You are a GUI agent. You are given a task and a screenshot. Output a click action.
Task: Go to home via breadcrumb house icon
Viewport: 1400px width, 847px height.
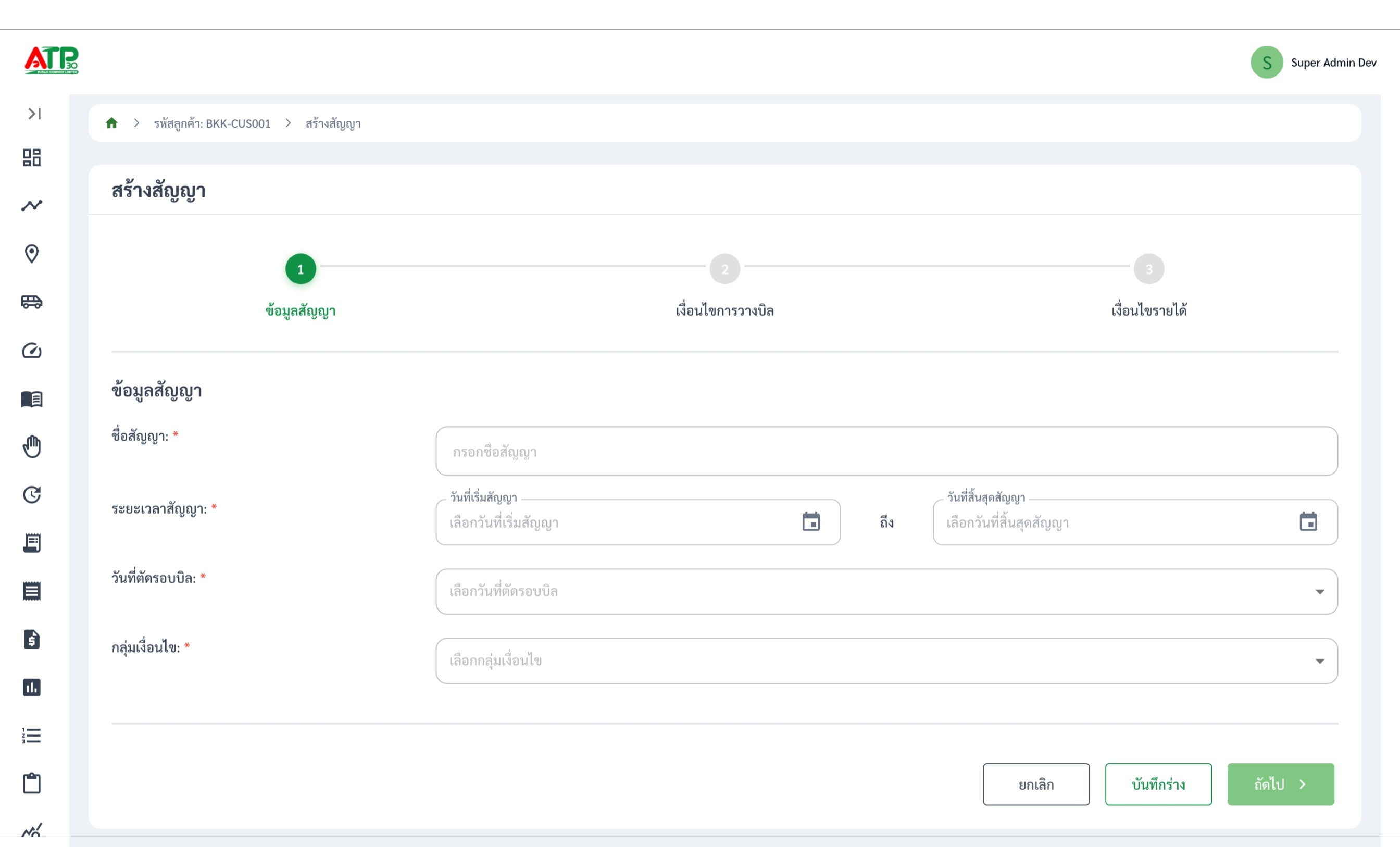[112, 123]
